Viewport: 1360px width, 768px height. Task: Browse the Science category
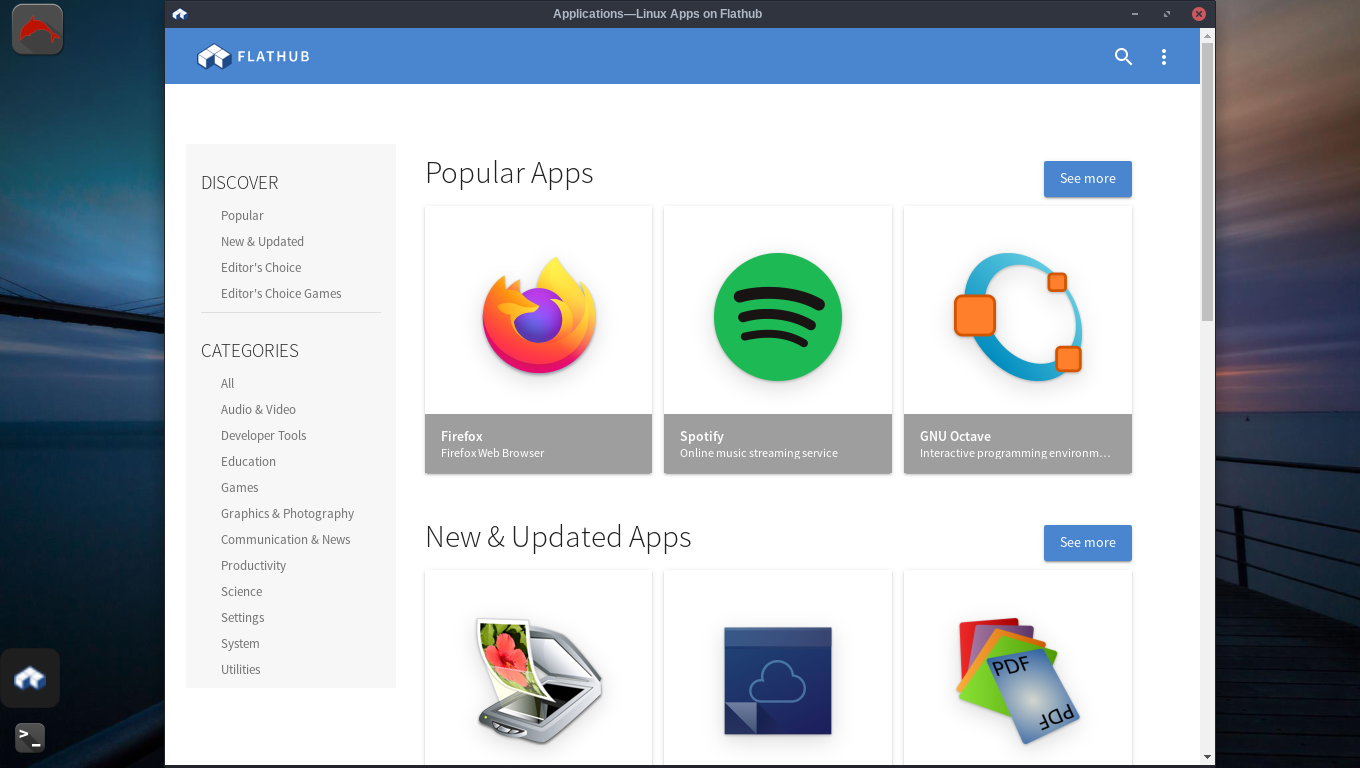click(242, 592)
